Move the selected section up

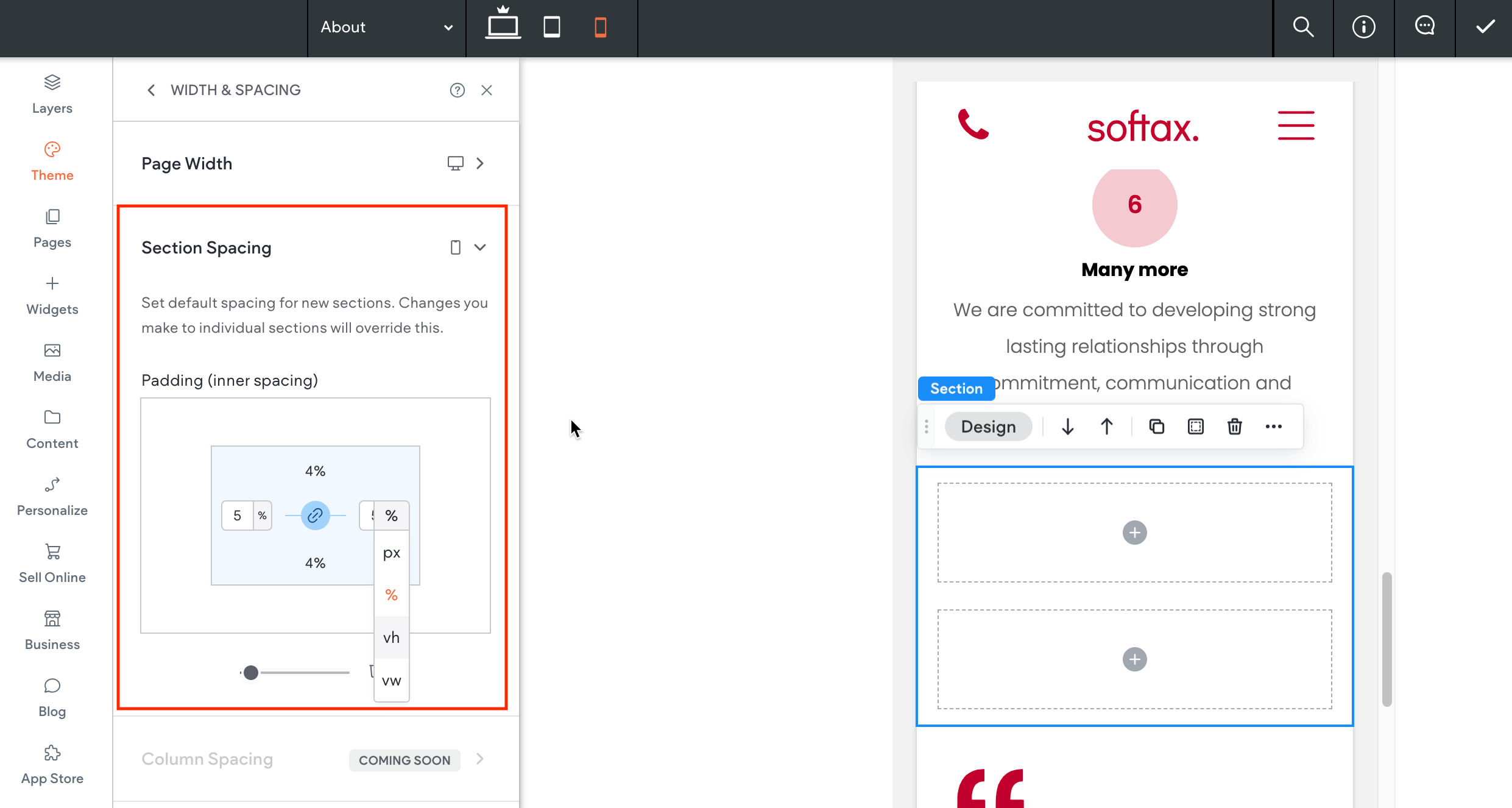point(1106,426)
